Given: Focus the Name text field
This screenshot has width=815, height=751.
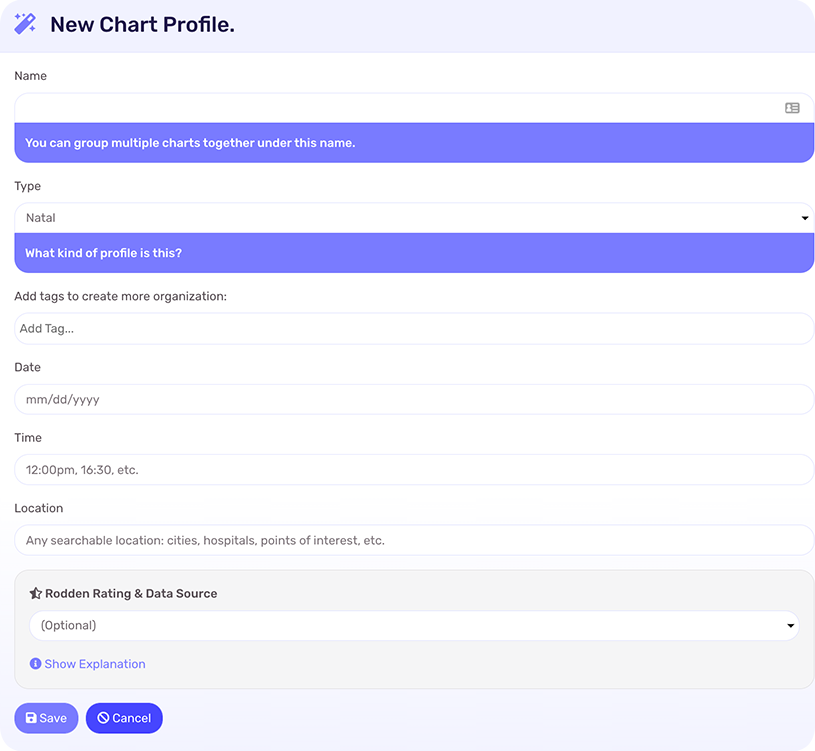Looking at the screenshot, I should (x=414, y=108).
